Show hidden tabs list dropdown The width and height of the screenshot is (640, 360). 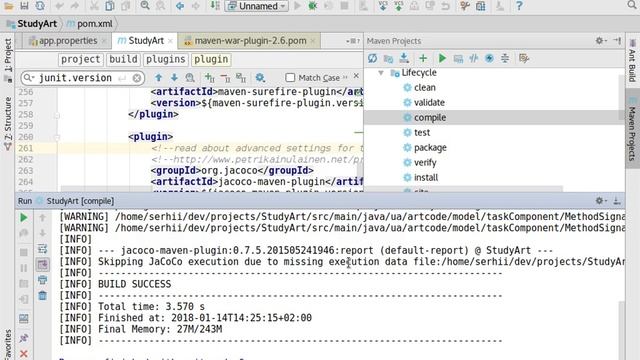tap(353, 41)
